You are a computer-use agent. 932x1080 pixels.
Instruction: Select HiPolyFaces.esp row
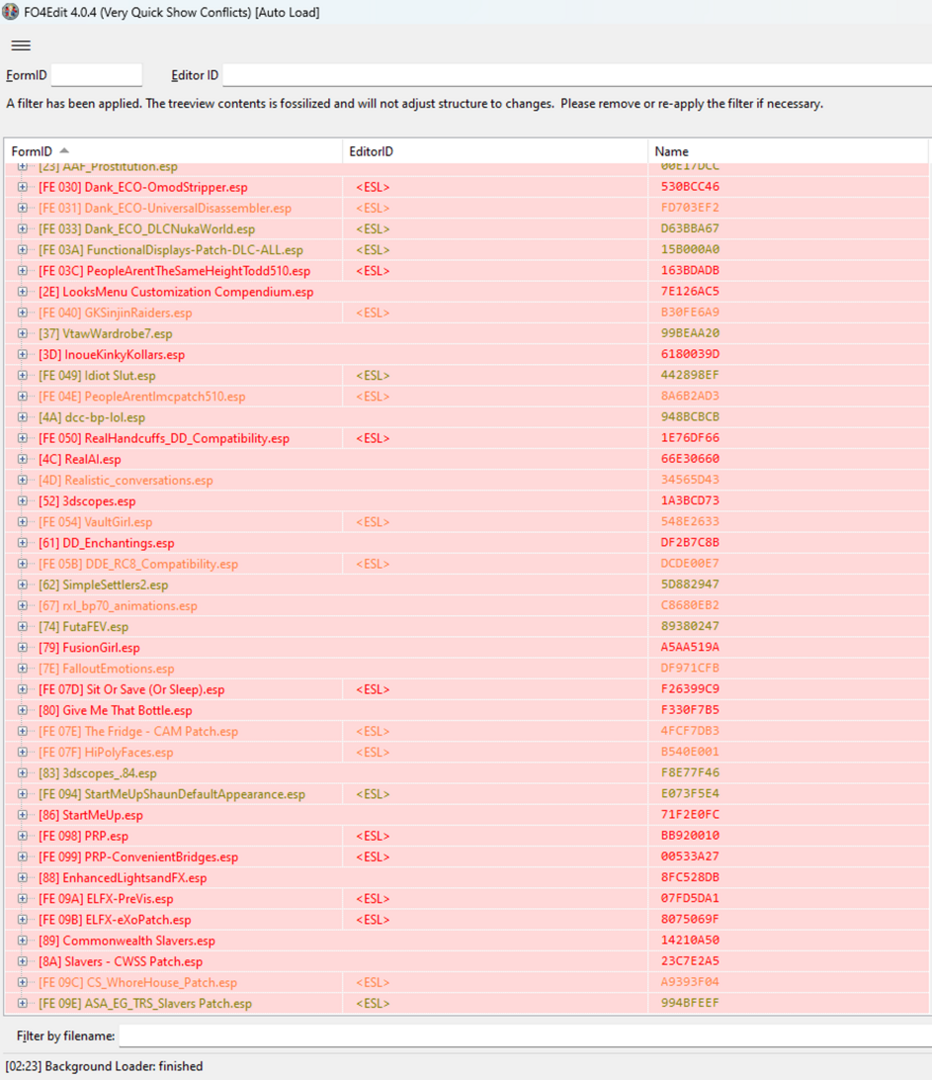pos(466,752)
